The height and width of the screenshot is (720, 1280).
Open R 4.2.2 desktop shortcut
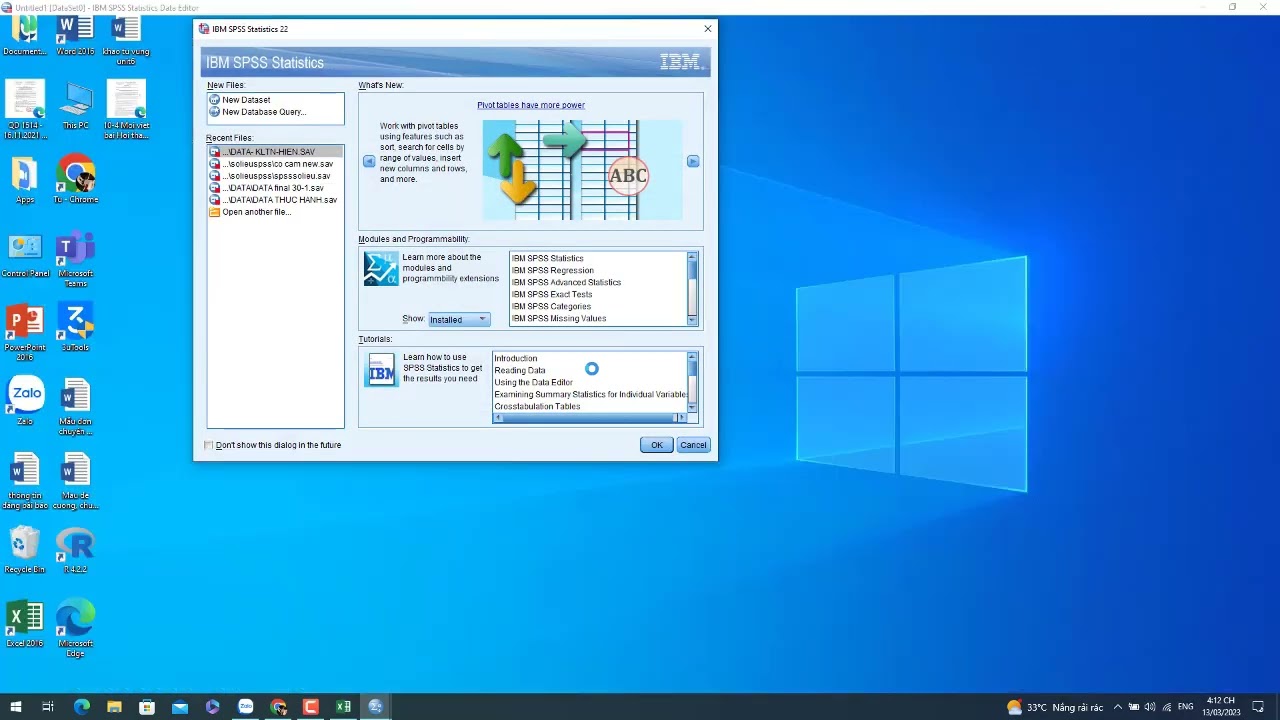[75, 550]
